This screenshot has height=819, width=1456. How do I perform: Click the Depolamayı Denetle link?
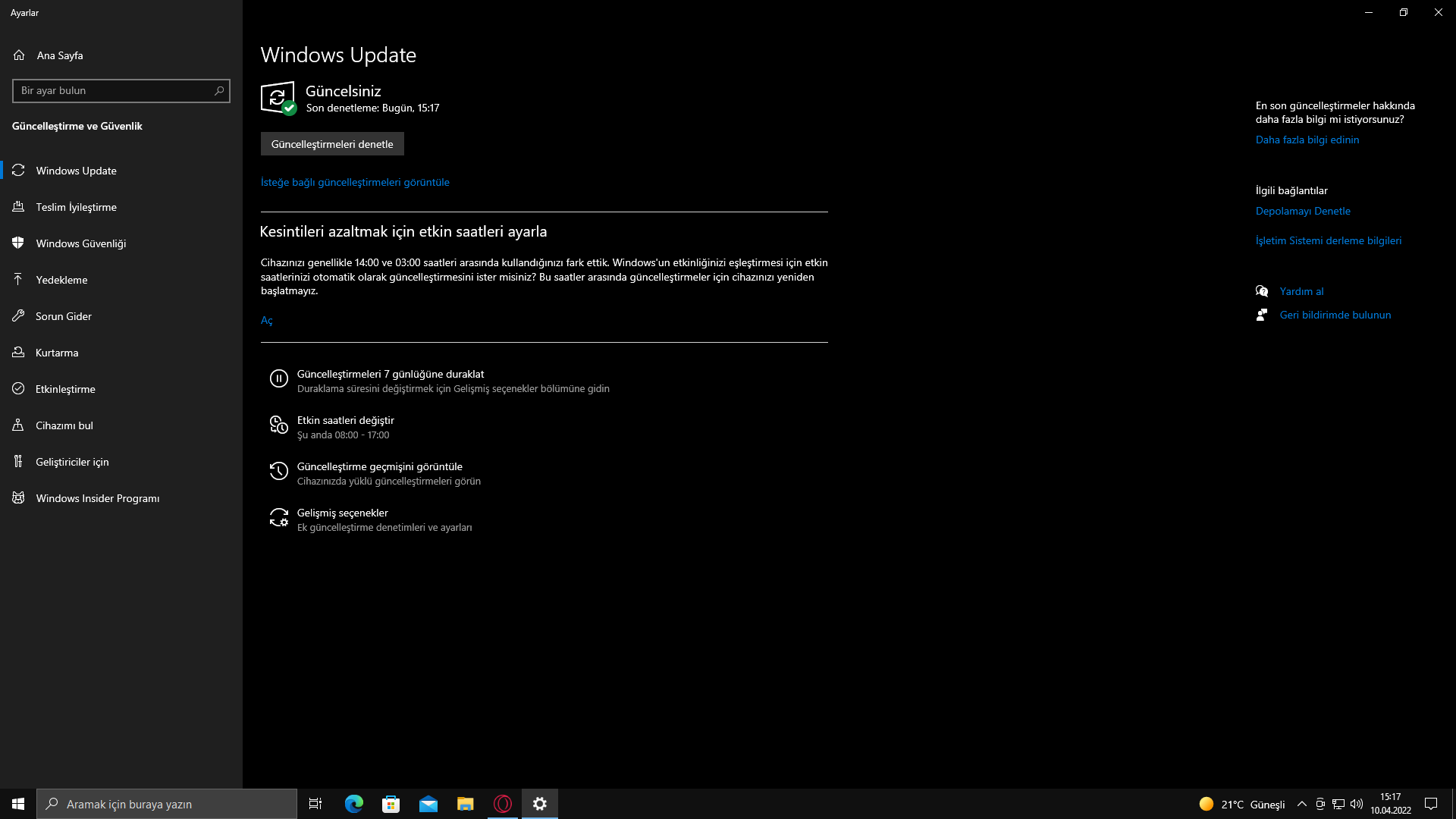point(1303,211)
